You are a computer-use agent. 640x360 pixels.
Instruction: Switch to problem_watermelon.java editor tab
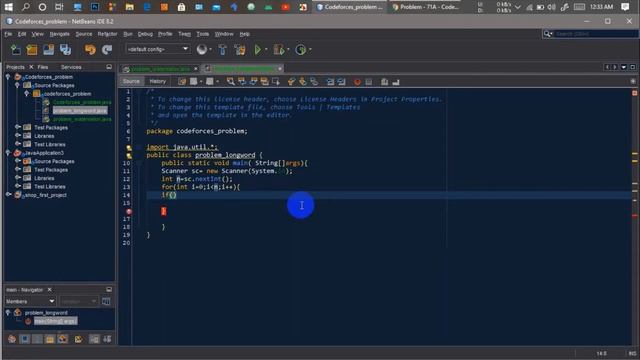[160, 69]
